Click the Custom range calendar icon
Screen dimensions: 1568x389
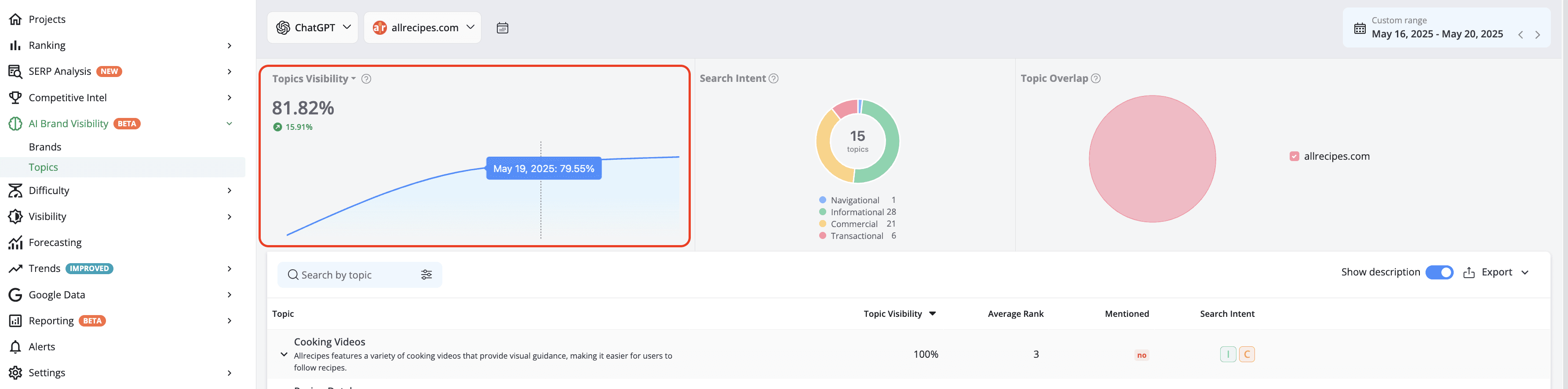click(1360, 28)
